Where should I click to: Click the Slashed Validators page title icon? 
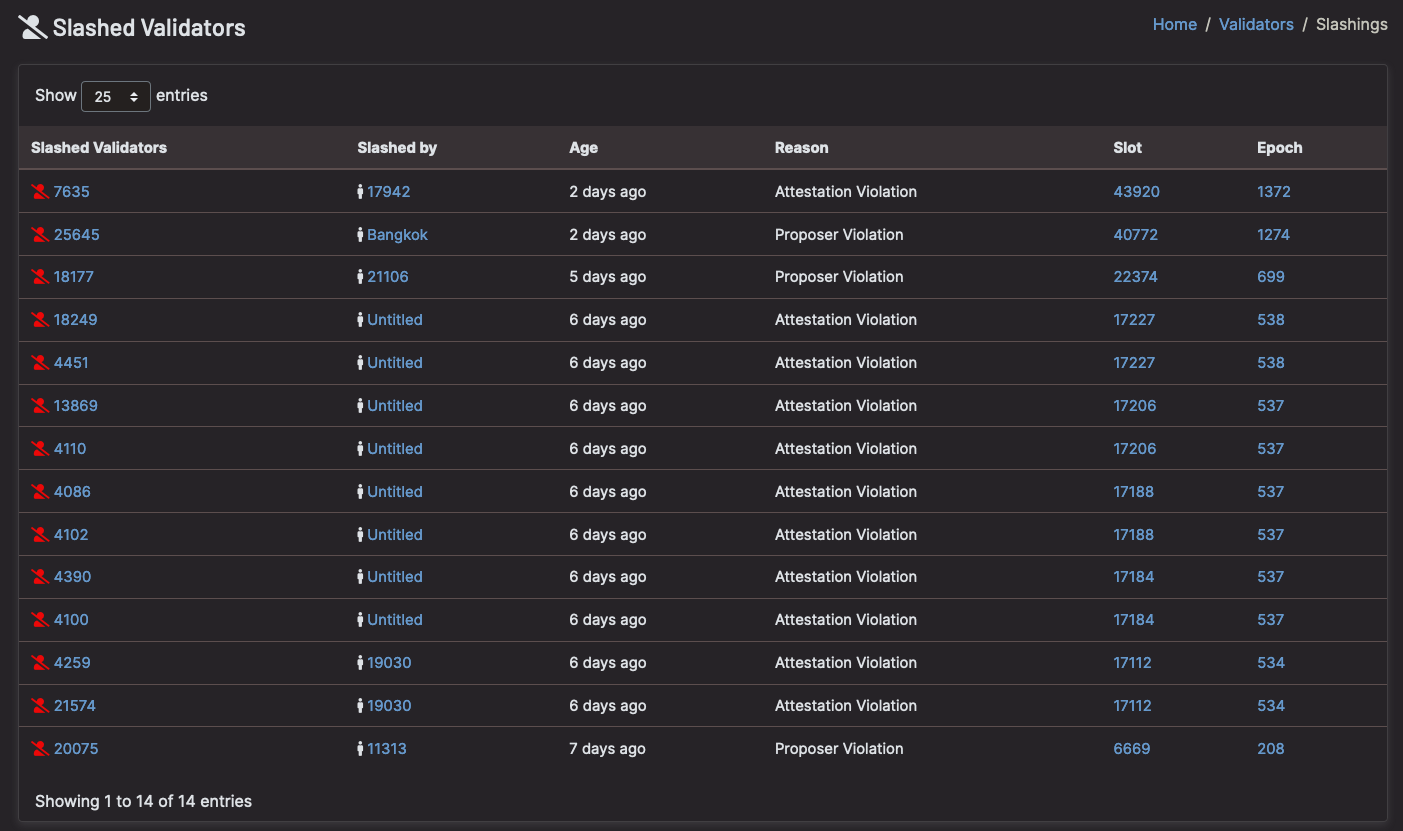pos(33,27)
